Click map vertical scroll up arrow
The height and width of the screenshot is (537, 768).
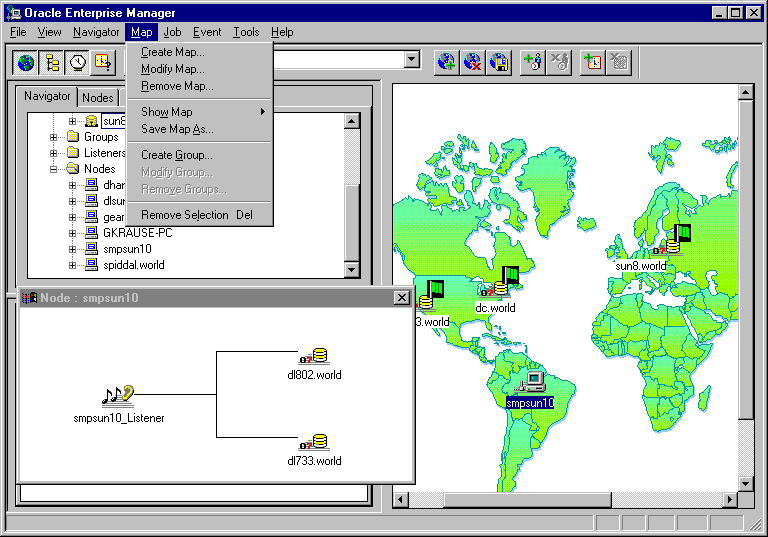pos(746,92)
